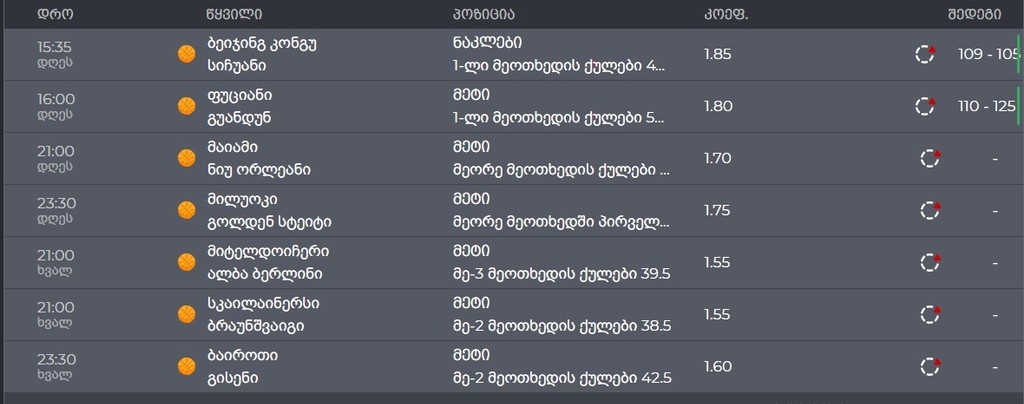The image size is (1024, 404).
Task: Click basketball icon beside ფუციანი match
Action: click(x=185, y=106)
